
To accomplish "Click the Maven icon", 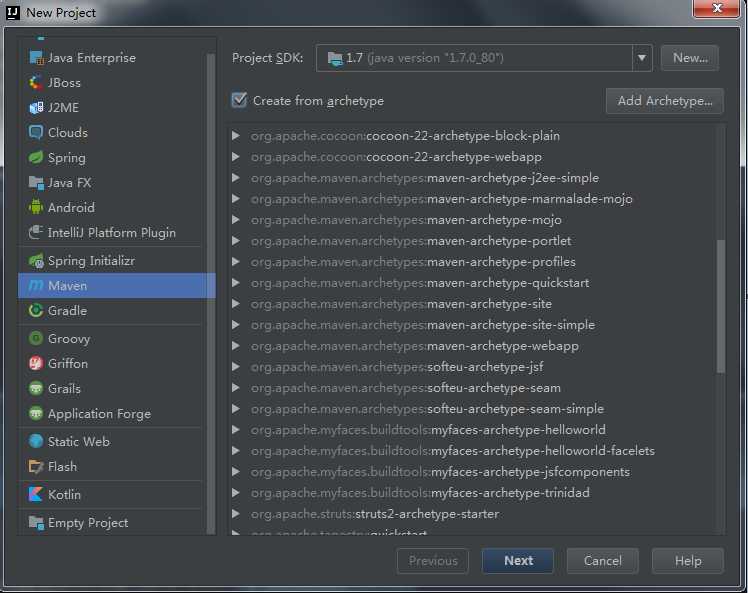I will (x=36, y=285).
